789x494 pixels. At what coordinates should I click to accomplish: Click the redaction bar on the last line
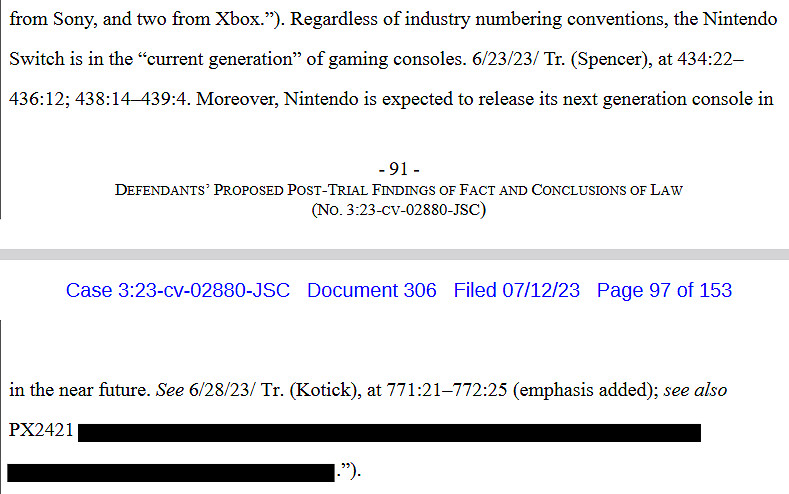click(170, 471)
